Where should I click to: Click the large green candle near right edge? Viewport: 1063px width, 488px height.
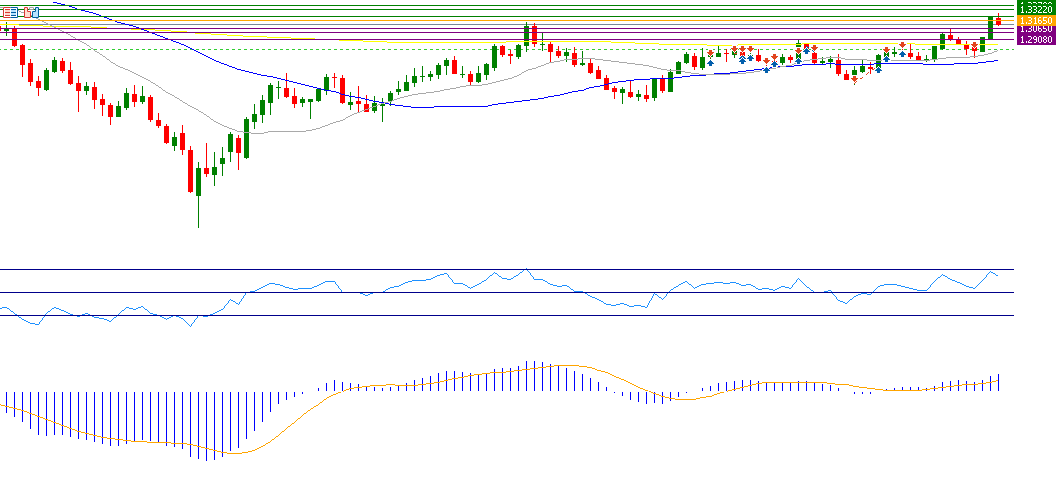(x=991, y=28)
